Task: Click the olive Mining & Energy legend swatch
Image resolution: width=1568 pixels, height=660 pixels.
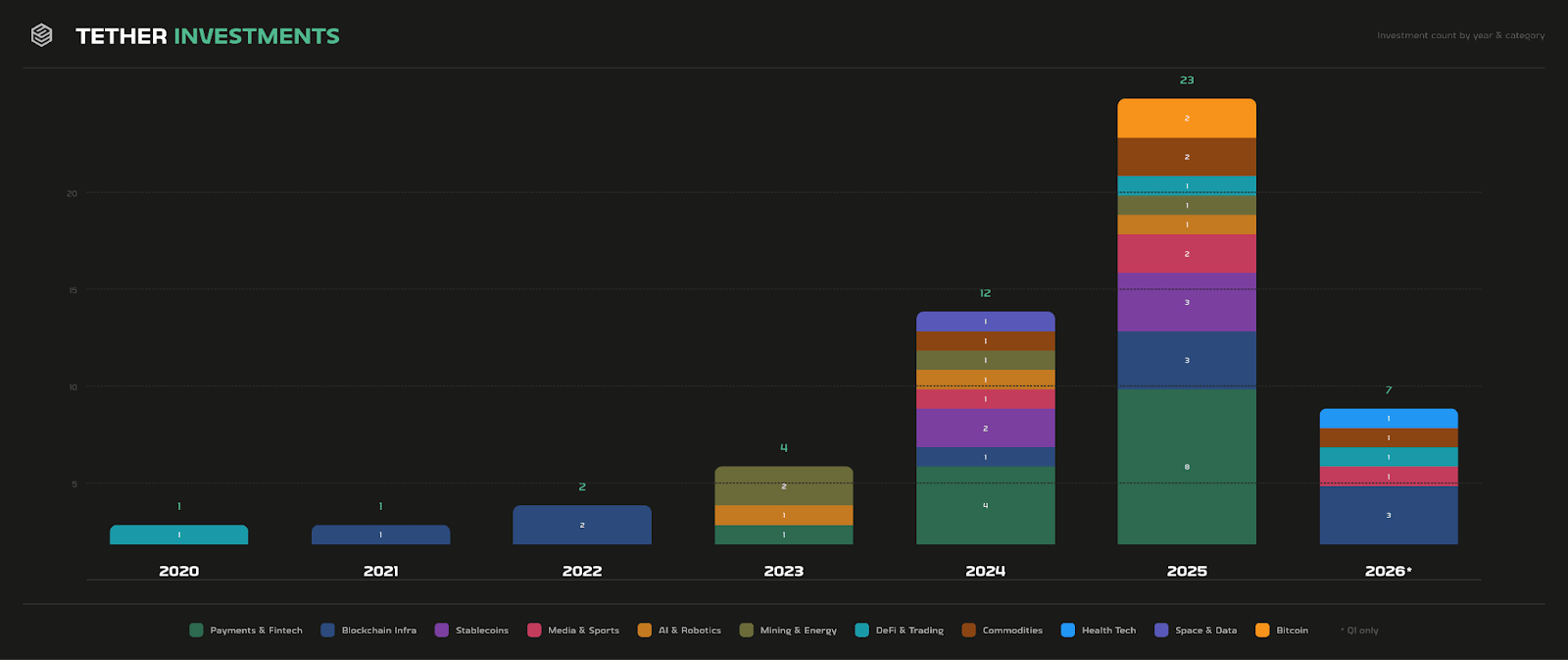Action: click(747, 630)
